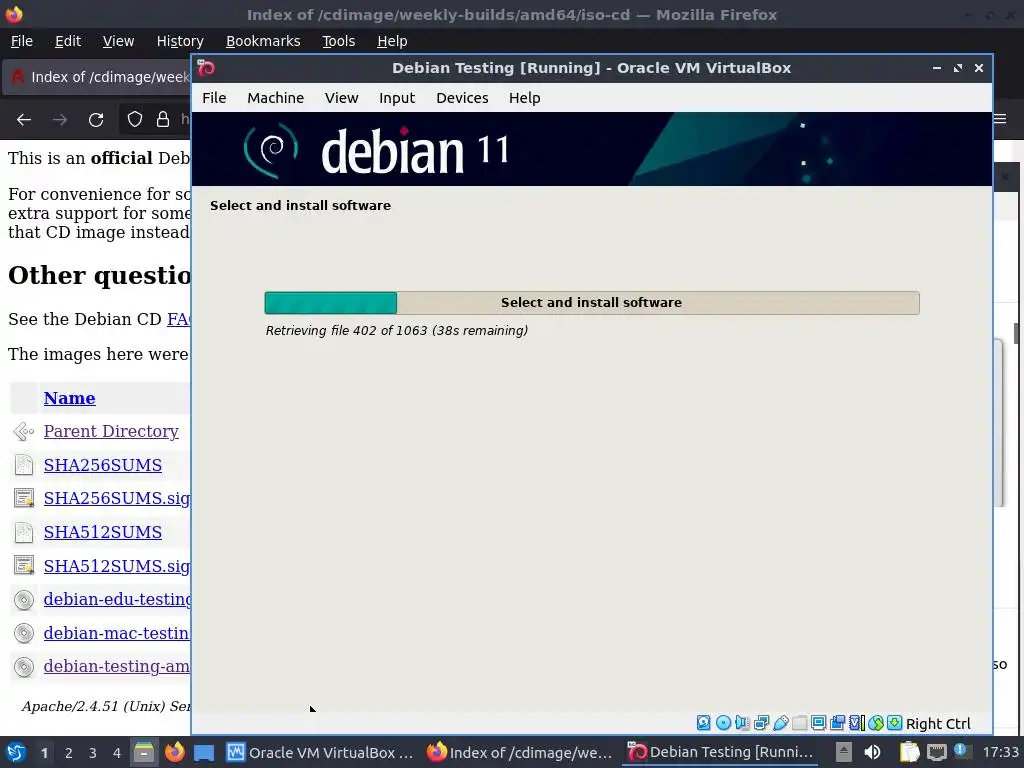Open Firefox's History menu
Screen dimensions: 1024x768
[180, 41]
